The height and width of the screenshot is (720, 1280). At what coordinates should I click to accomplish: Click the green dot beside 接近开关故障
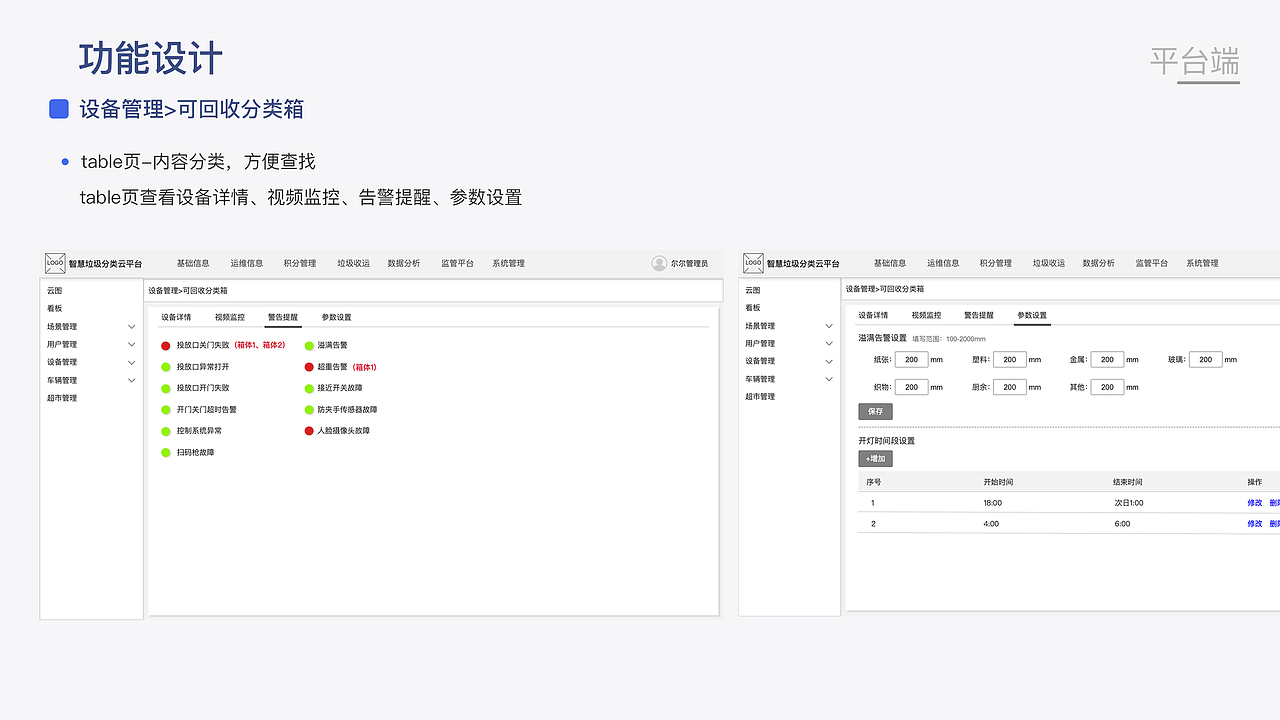click(309, 388)
